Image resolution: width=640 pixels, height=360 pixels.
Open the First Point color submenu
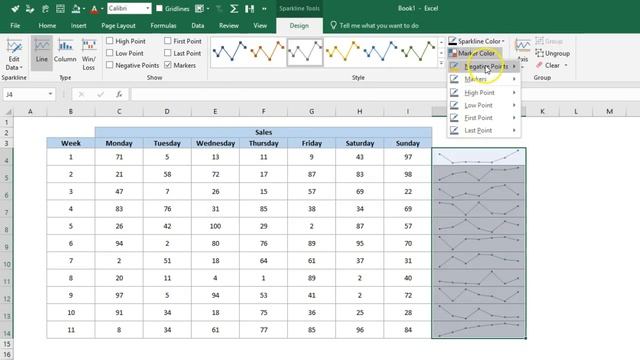484,118
